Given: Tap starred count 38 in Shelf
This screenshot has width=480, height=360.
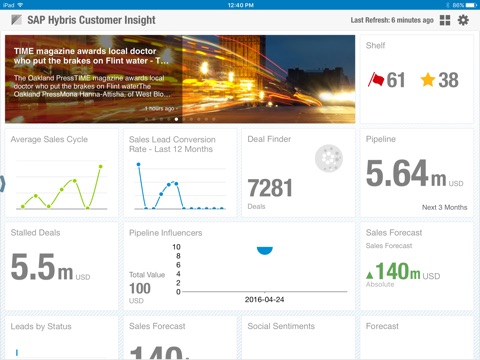Looking at the screenshot, I should (x=448, y=80).
